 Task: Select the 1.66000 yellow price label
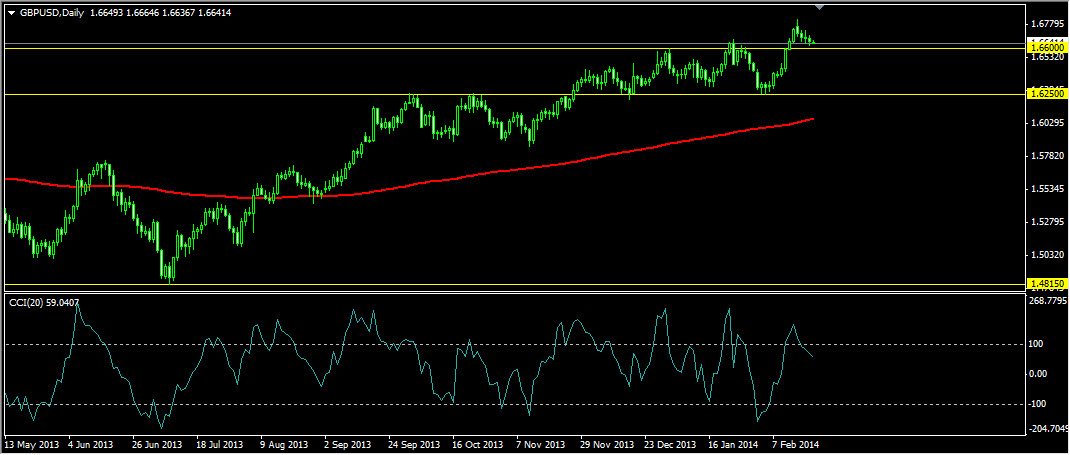click(x=1047, y=48)
